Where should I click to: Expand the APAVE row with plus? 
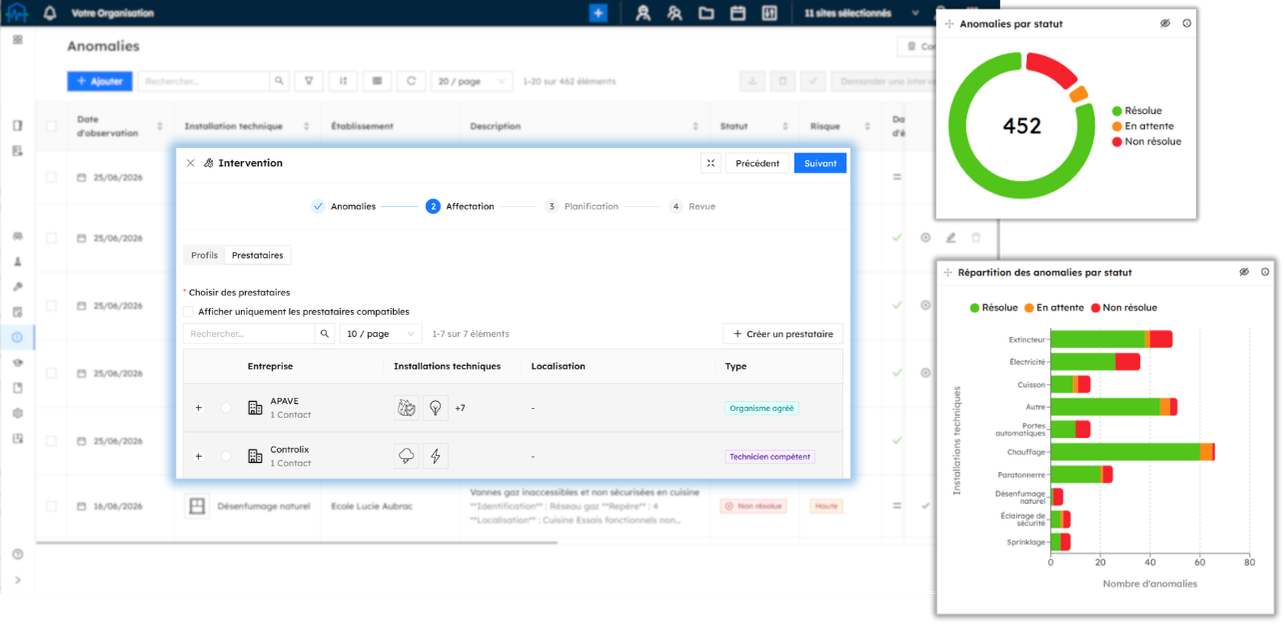pyautogui.click(x=198, y=408)
